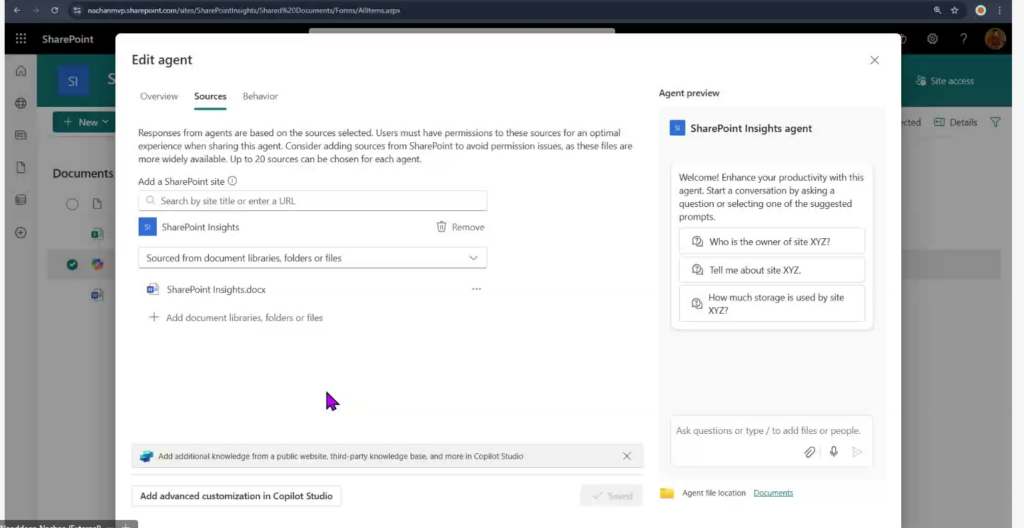The height and width of the screenshot is (528, 1024).
Task: Open the settings gear in SharePoint header
Action: [x=933, y=39]
